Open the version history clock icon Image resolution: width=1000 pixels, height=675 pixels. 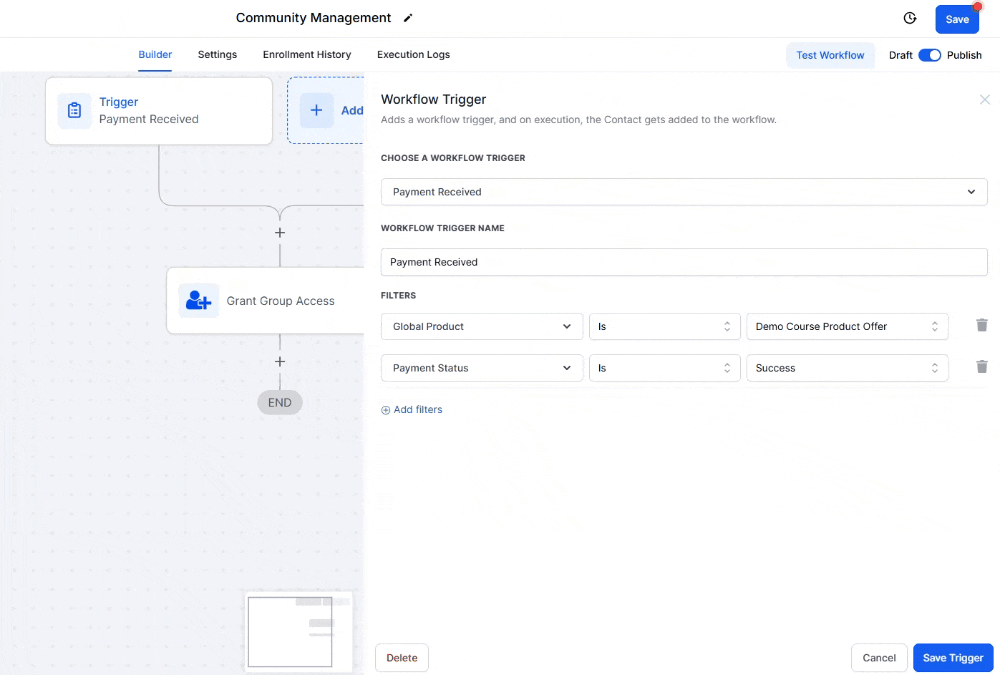coord(910,19)
